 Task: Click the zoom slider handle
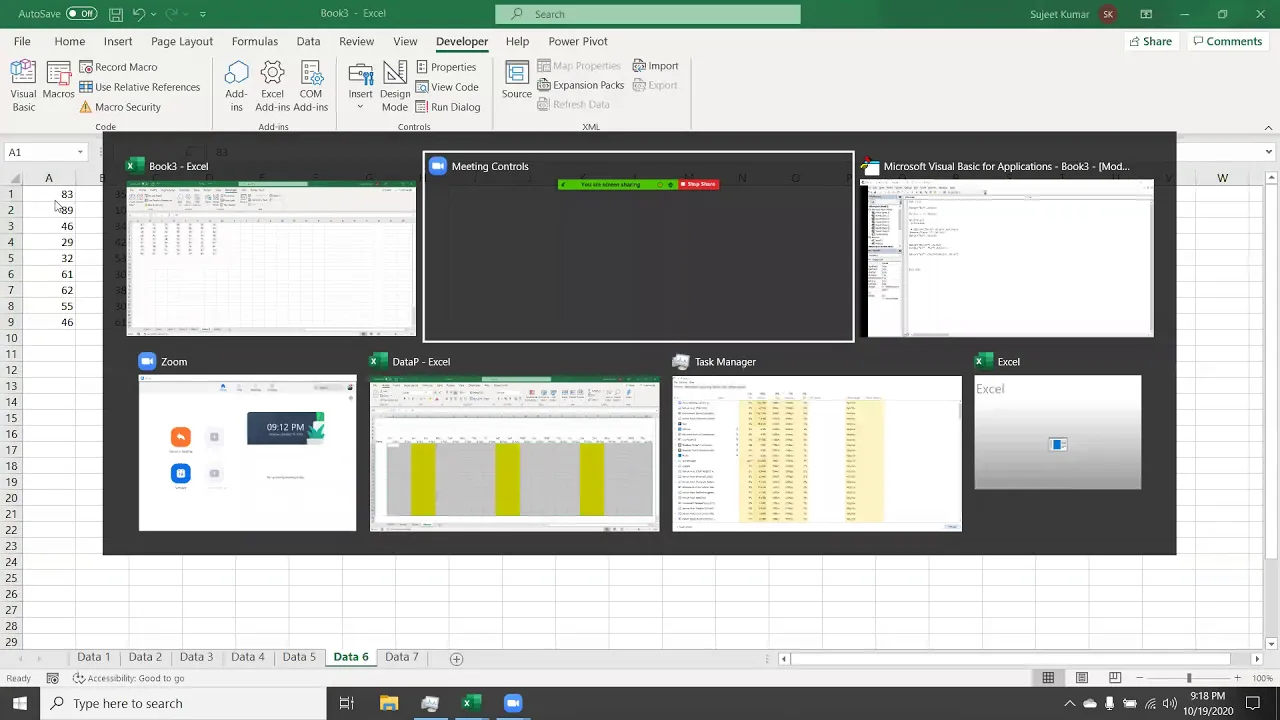(1189, 678)
